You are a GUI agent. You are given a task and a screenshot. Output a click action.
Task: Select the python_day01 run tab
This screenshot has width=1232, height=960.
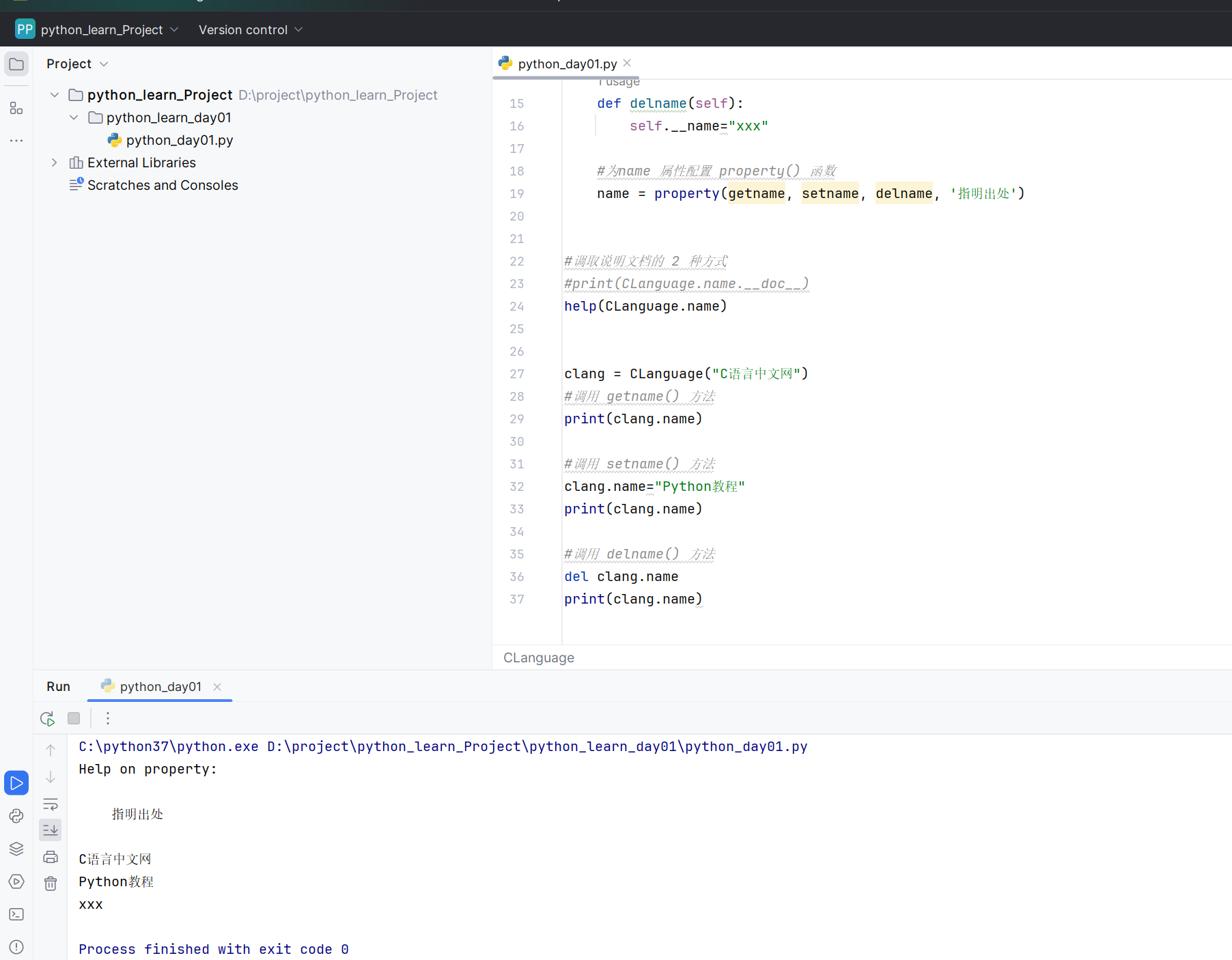point(160,686)
